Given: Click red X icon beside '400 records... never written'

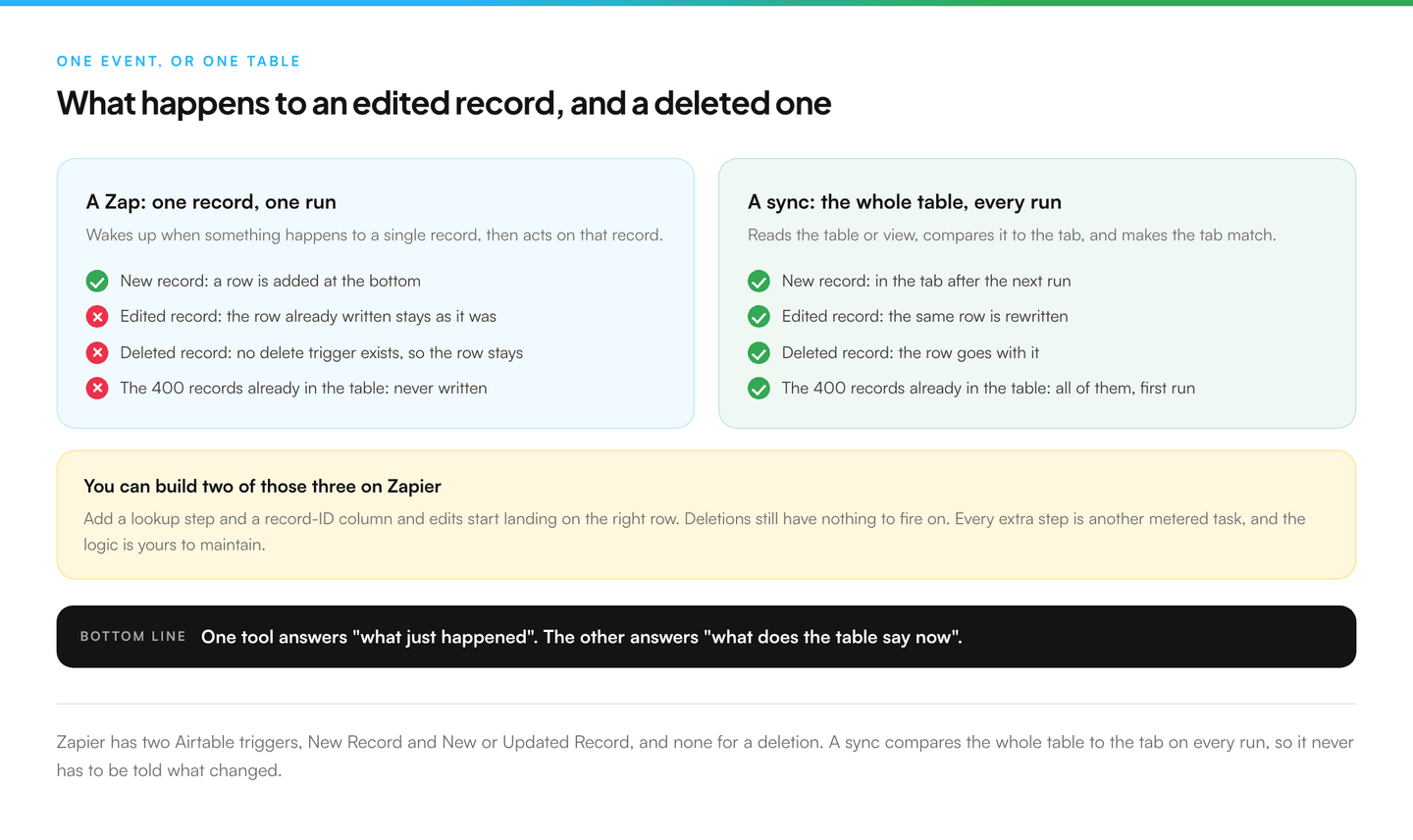Looking at the screenshot, I should coord(97,389).
